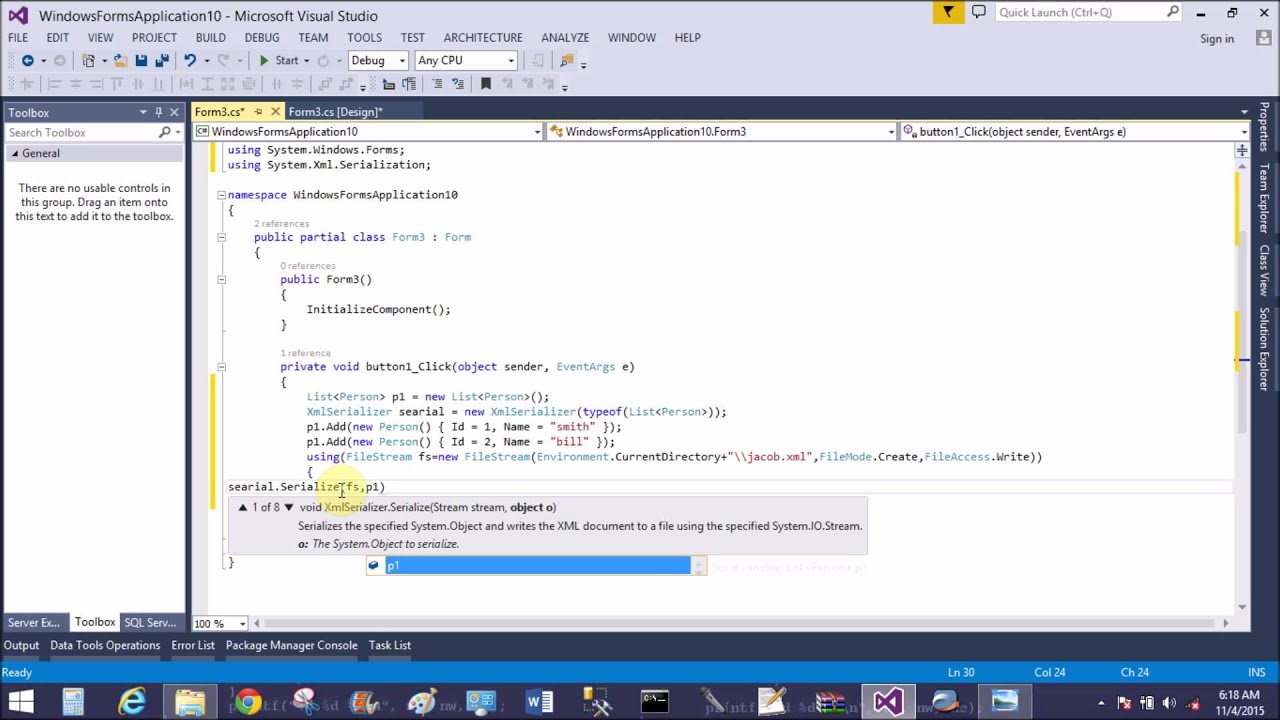Open the Toolbox window options dropdown arrow

pos(143,112)
